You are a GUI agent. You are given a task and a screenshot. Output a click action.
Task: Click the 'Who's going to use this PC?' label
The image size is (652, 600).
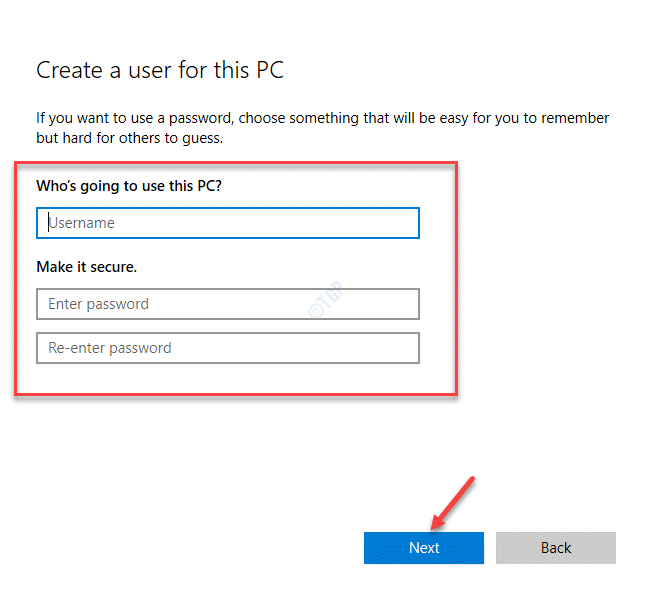[x=129, y=186]
